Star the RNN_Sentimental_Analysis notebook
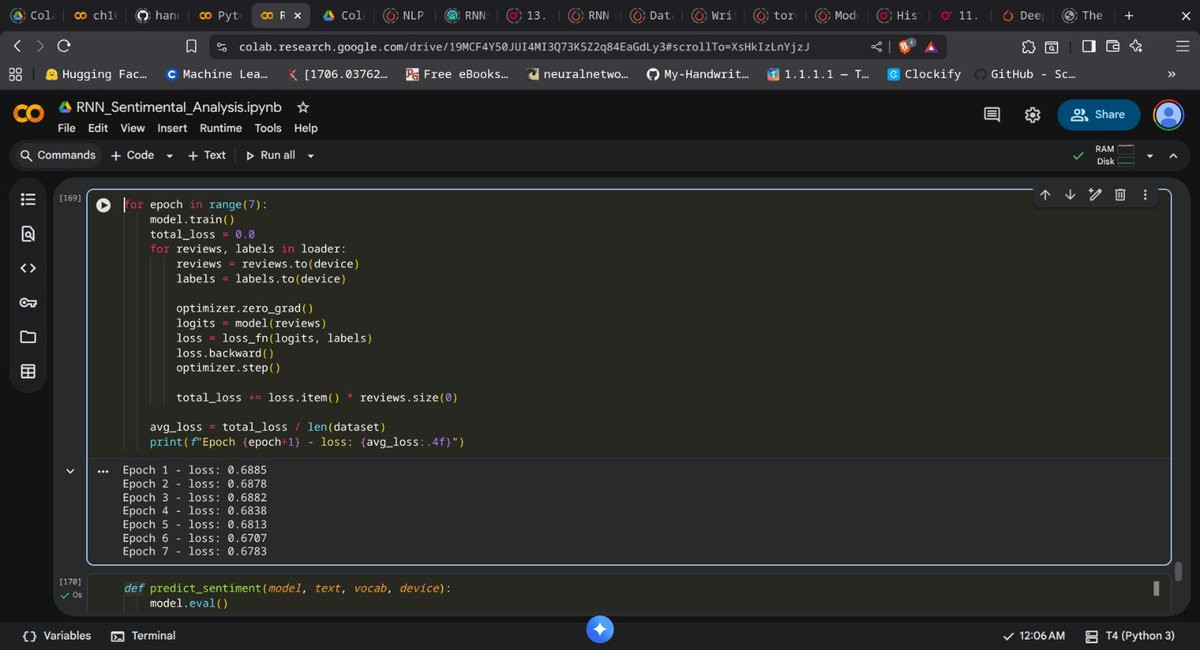This screenshot has width=1200, height=650. pos(303,107)
